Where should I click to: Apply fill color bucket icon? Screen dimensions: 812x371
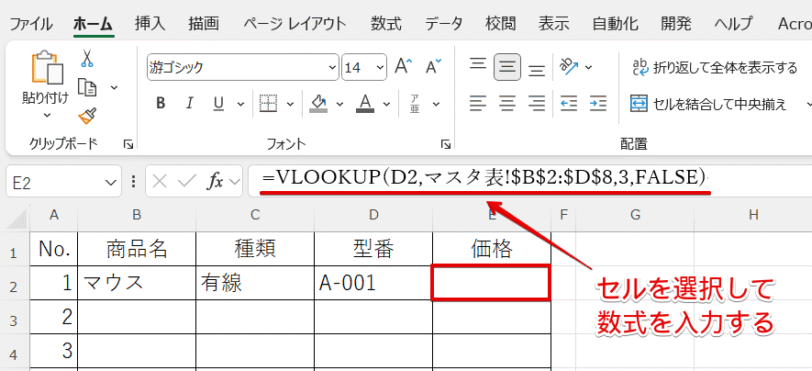click(318, 104)
